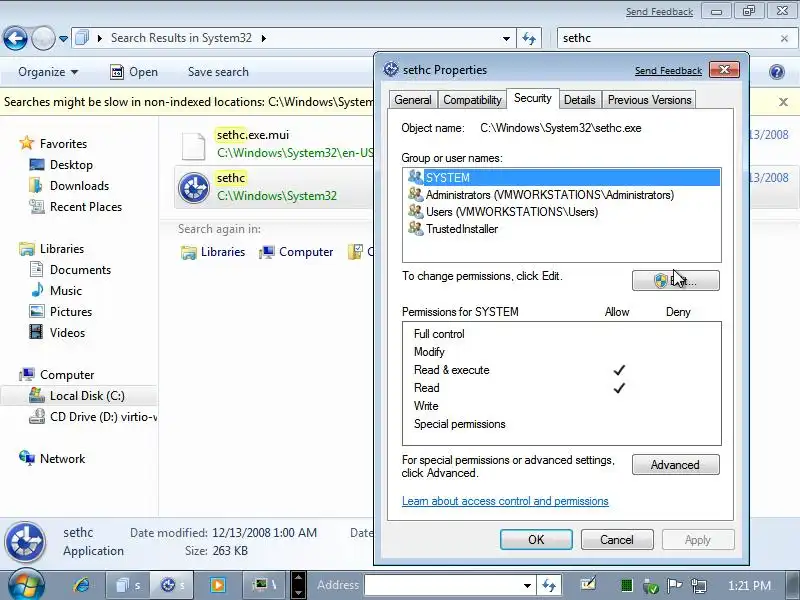800x600 pixels.
Task: Select the sethc.exe.mui file result
Action: (276, 143)
